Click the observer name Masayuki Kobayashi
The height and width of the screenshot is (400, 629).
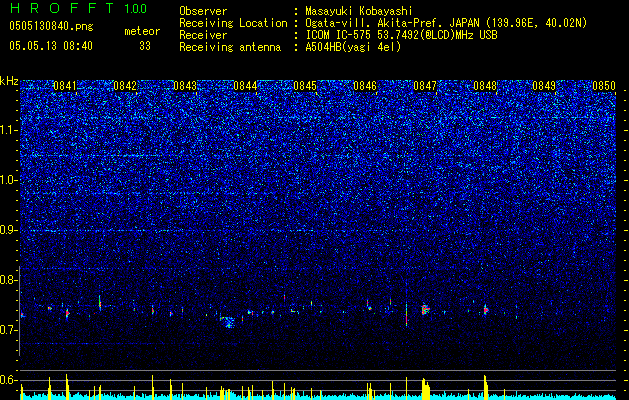coord(358,11)
